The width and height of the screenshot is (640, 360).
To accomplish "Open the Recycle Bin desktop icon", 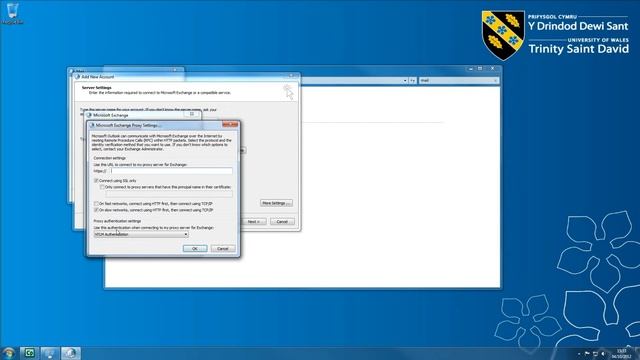I will [x=12, y=13].
